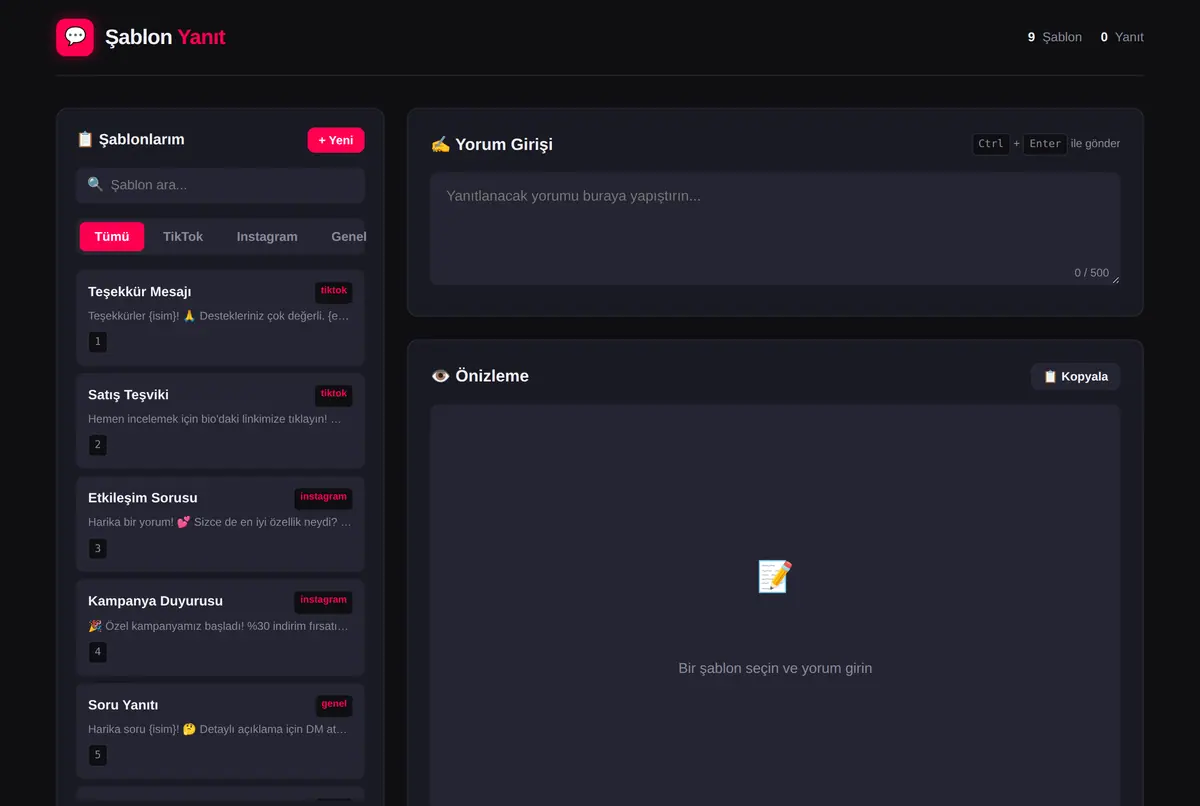Click the tiktok tag on Satış Teşviki
Image resolution: width=1200 pixels, height=806 pixels.
pyautogui.click(x=334, y=394)
